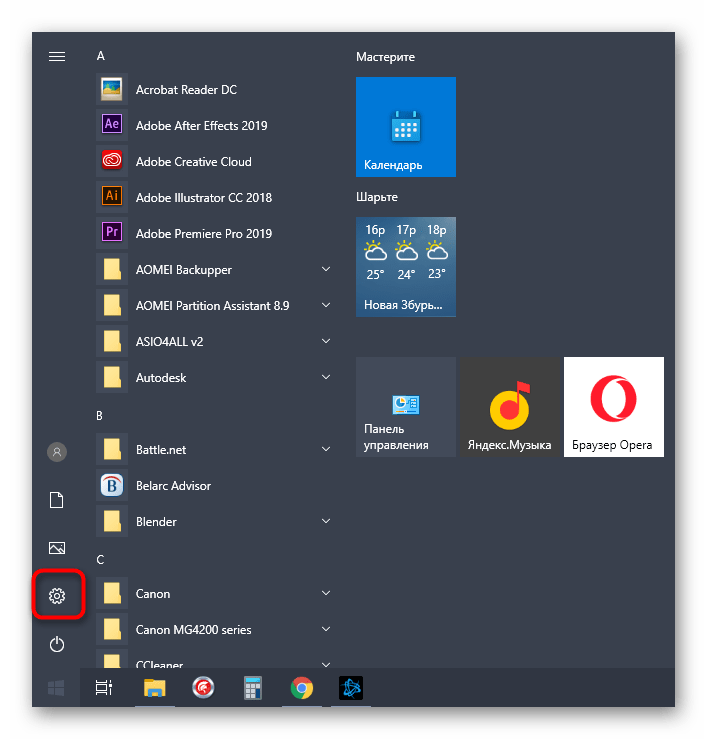
Task: Launch the Браузер Opera tile
Action: tap(613, 407)
